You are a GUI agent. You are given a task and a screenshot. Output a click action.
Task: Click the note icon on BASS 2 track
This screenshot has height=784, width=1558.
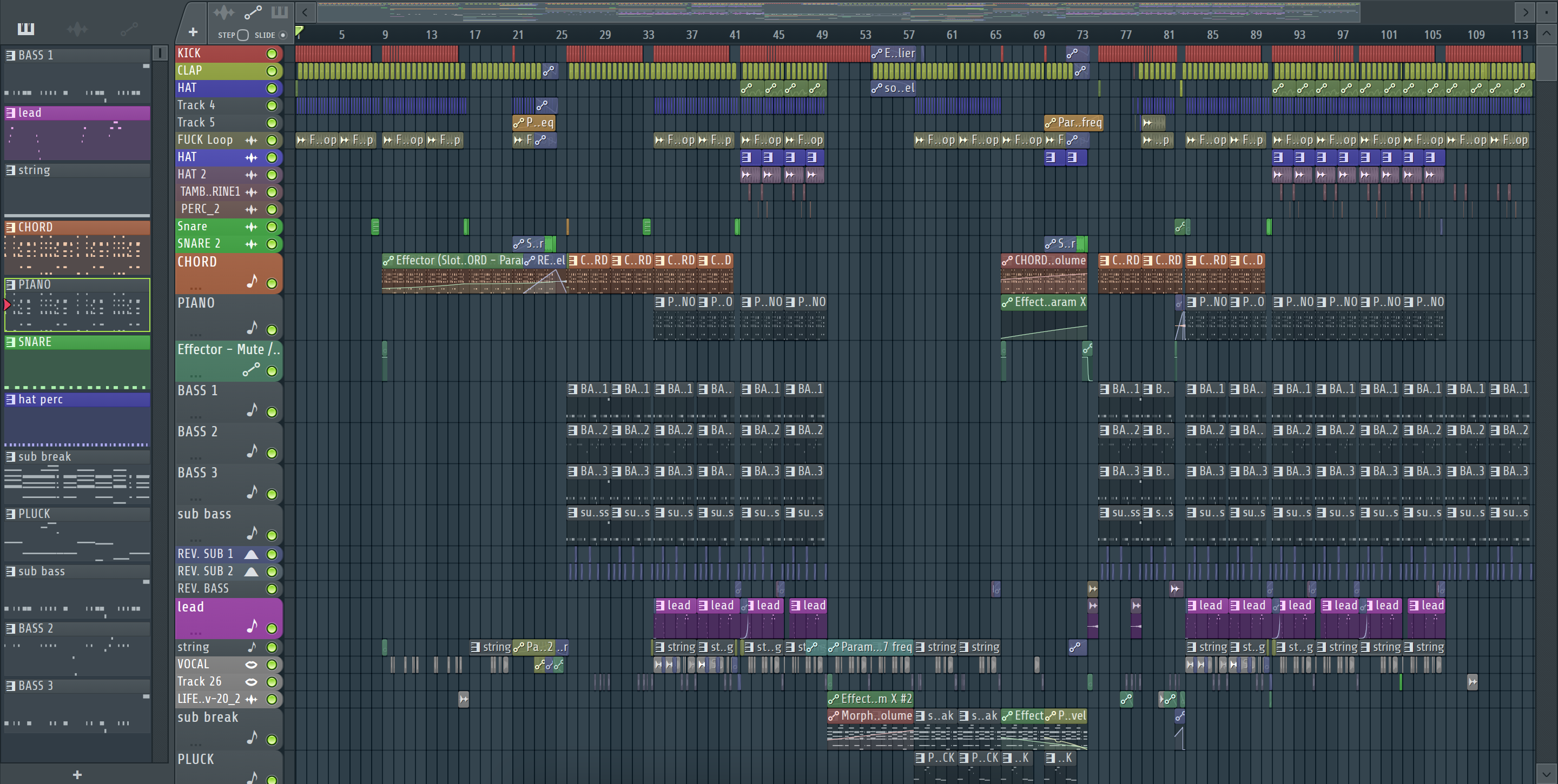pyautogui.click(x=252, y=451)
